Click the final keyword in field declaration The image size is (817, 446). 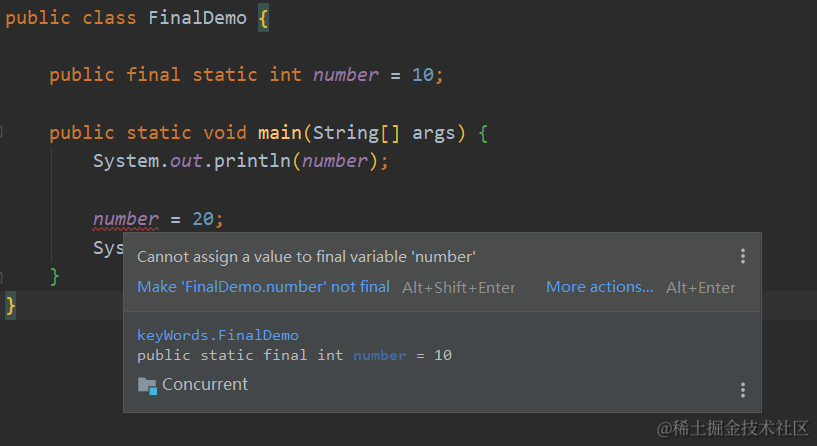[153, 75]
